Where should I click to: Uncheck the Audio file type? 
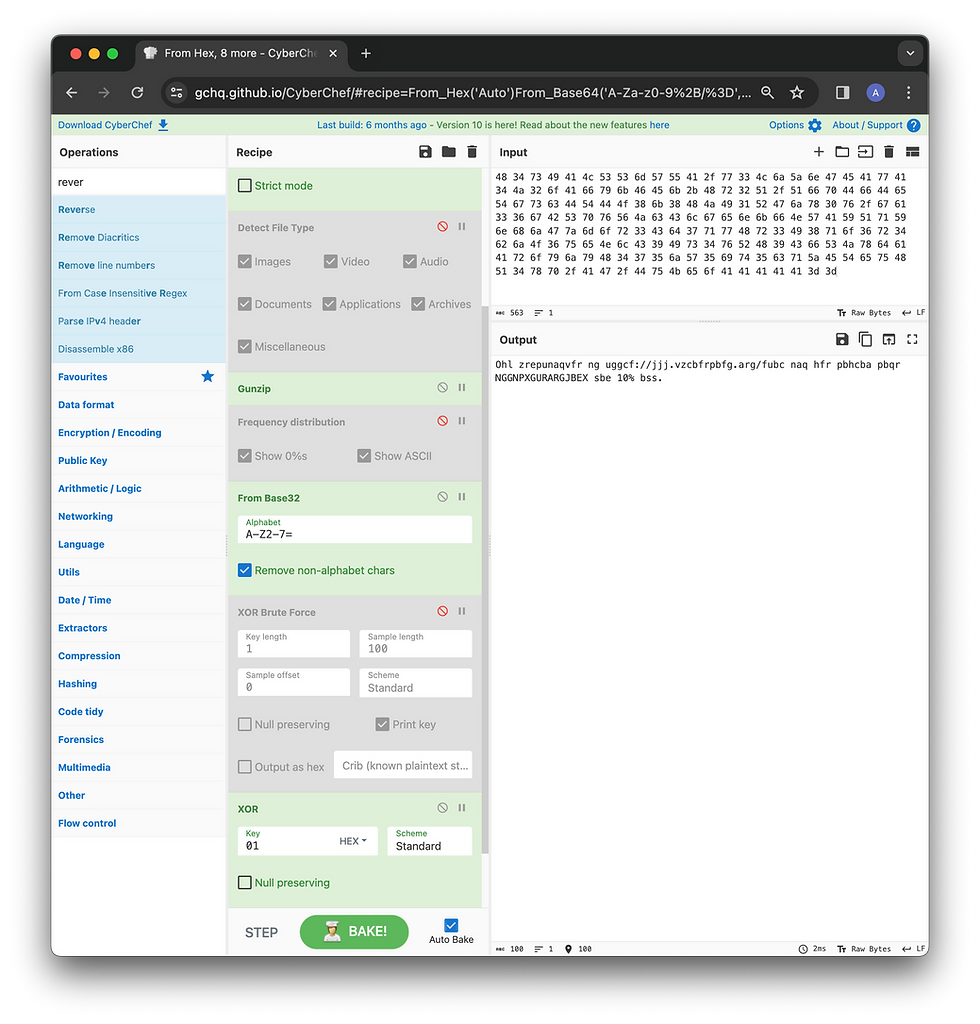tap(409, 261)
